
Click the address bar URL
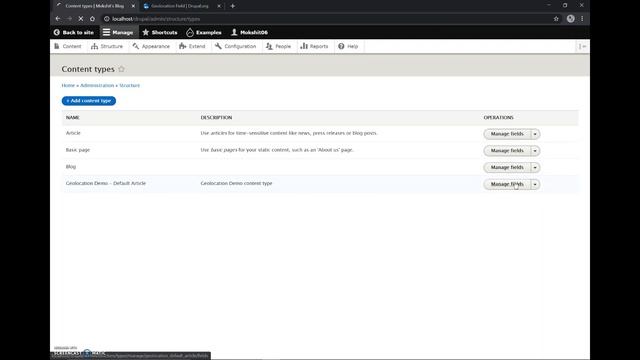[x=156, y=19]
